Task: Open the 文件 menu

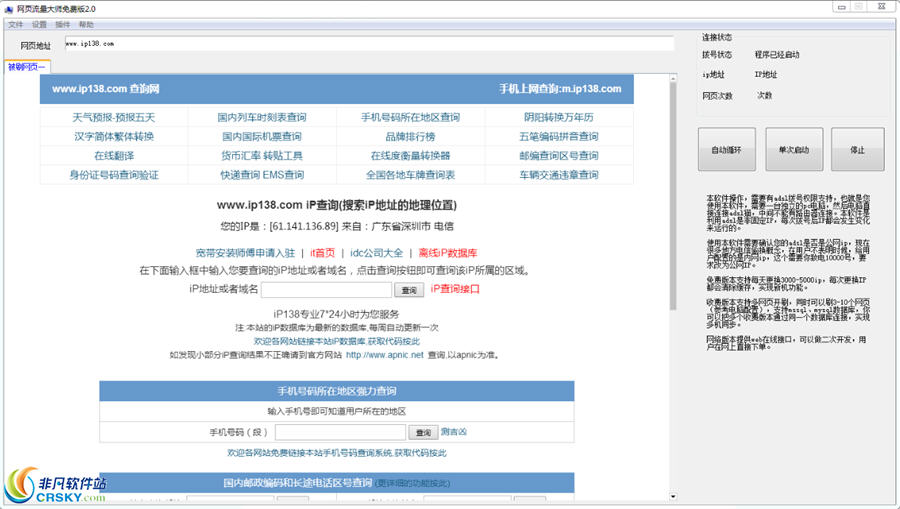Action: pos(15,24)
